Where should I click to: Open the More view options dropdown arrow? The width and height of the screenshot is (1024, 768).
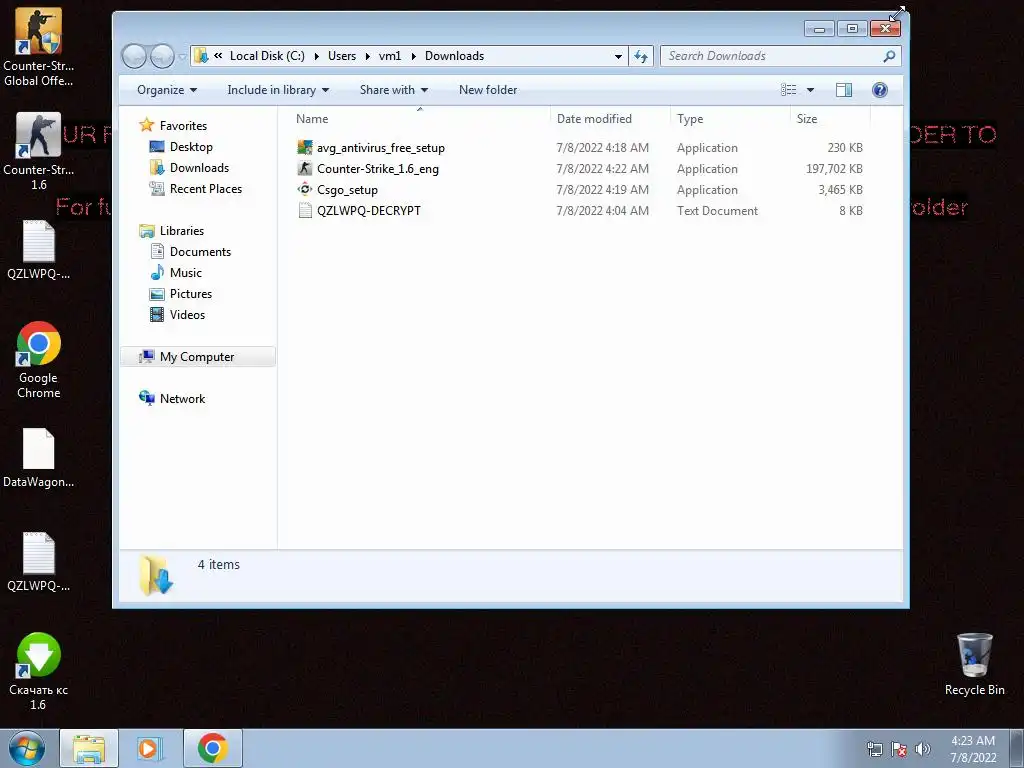pyautogui.click(x=810, y=90)
